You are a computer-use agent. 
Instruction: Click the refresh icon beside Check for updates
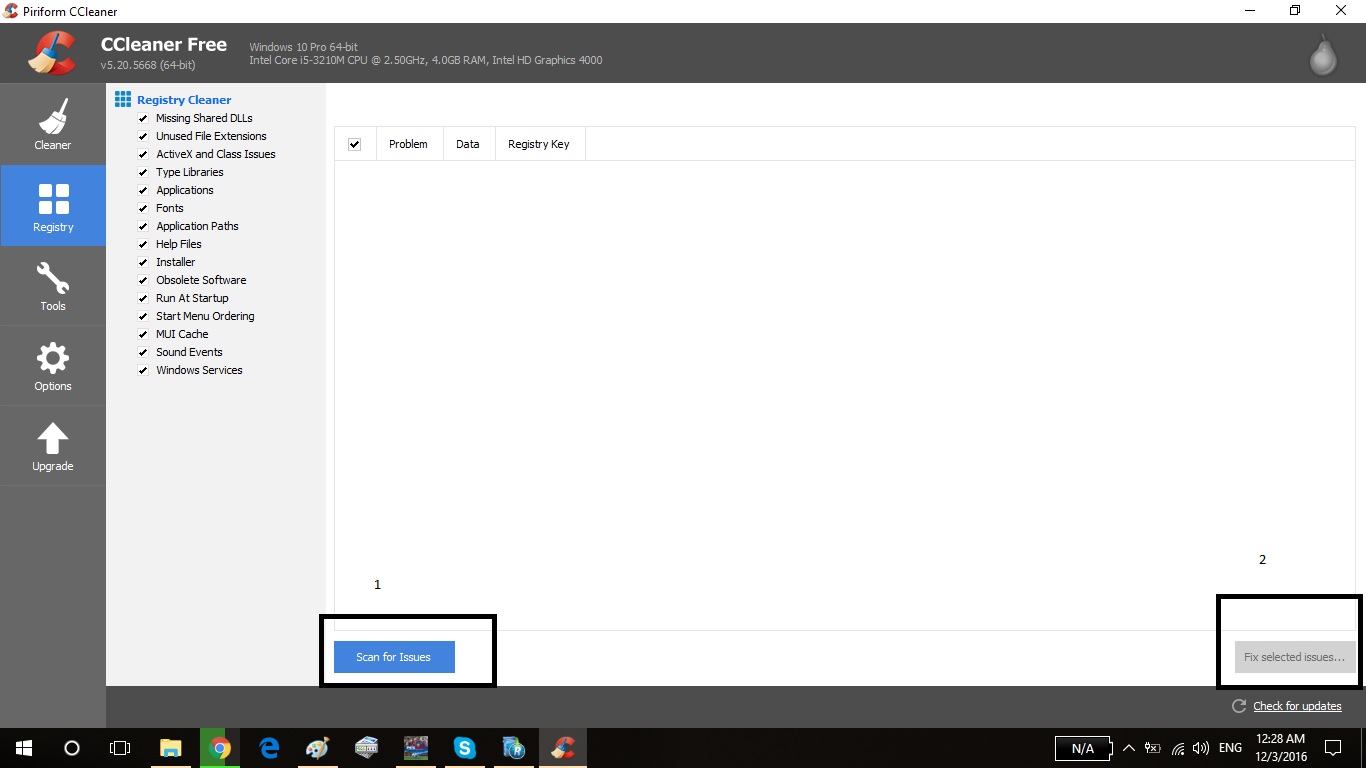1239,706
